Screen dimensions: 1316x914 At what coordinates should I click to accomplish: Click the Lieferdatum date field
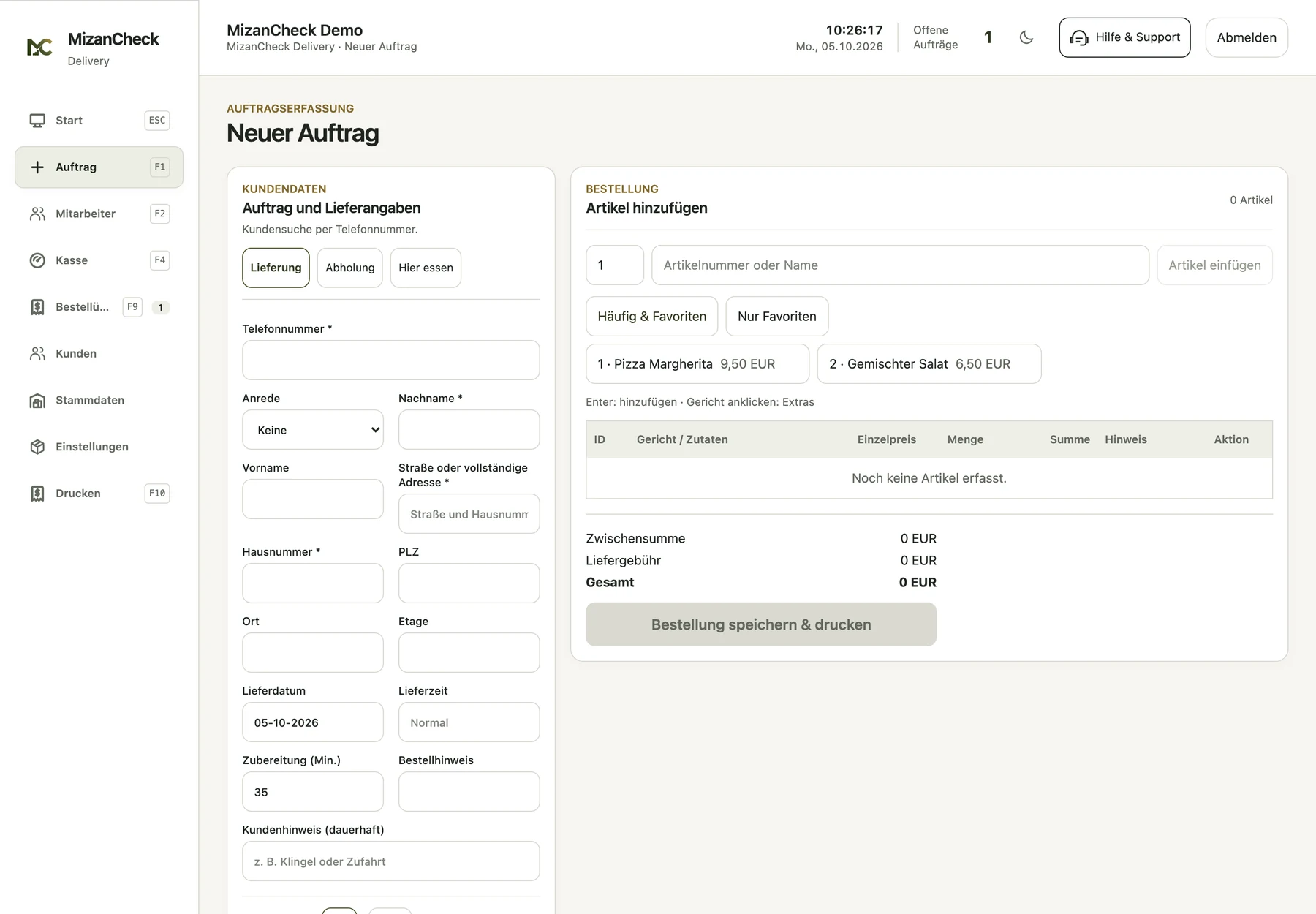[312, 722]
